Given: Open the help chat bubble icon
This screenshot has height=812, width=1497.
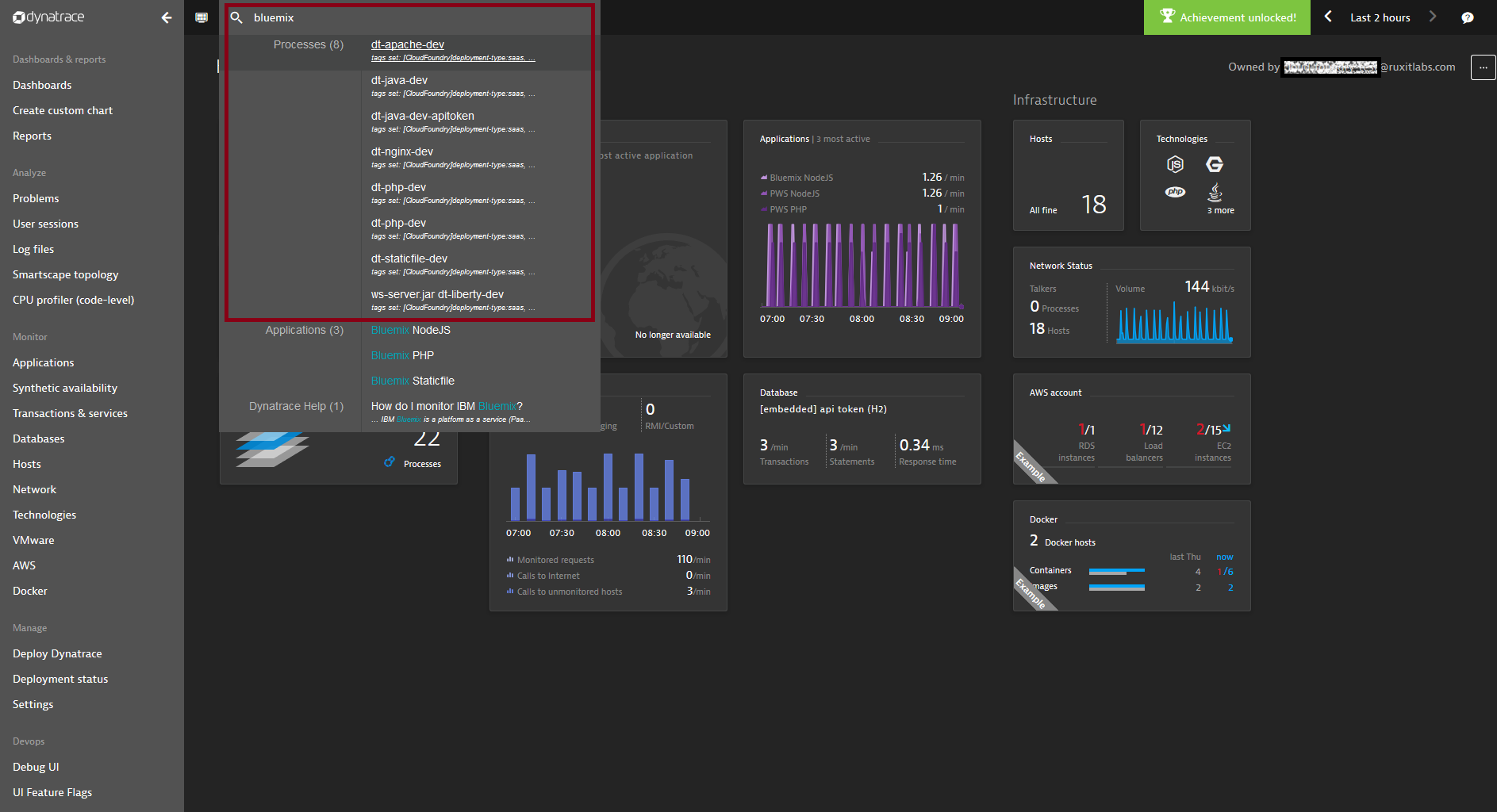Looking at the screenshot, I should point(1468,17).
